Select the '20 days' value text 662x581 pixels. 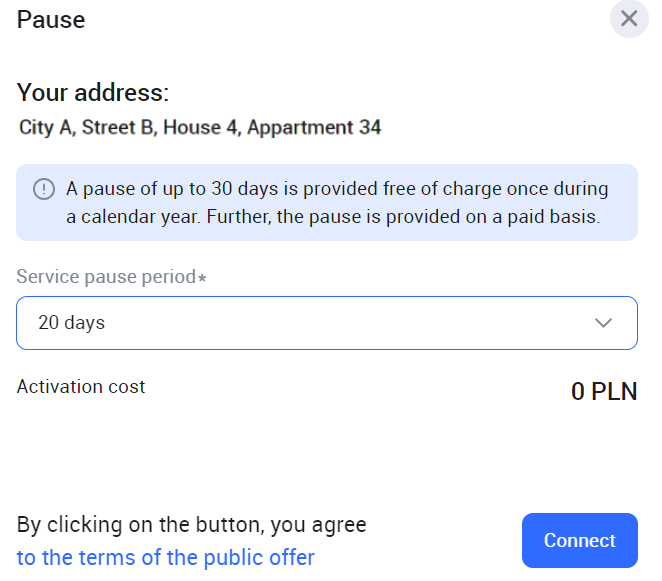(71, 323)
